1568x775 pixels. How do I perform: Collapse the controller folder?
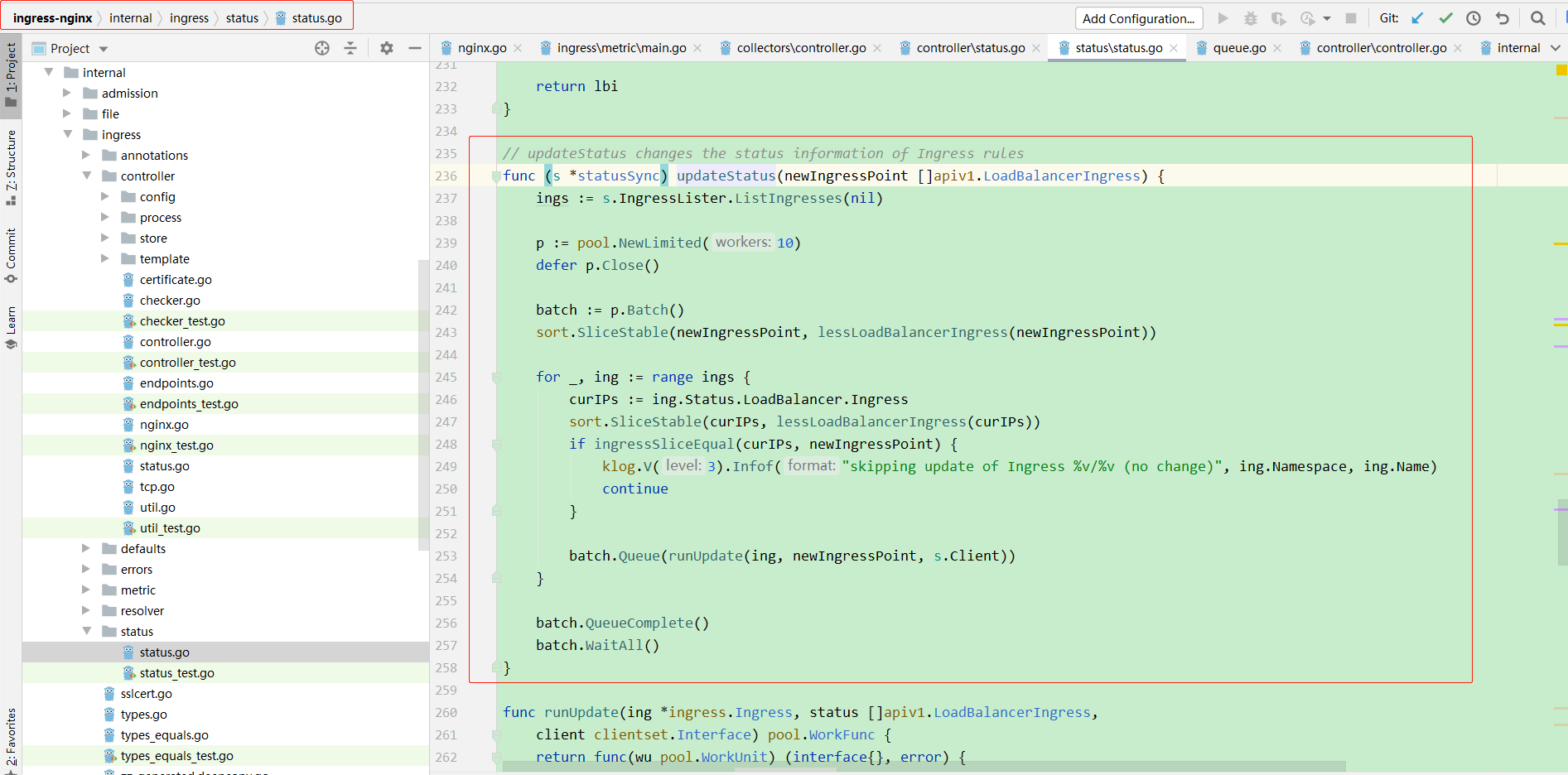pos(87,176)
